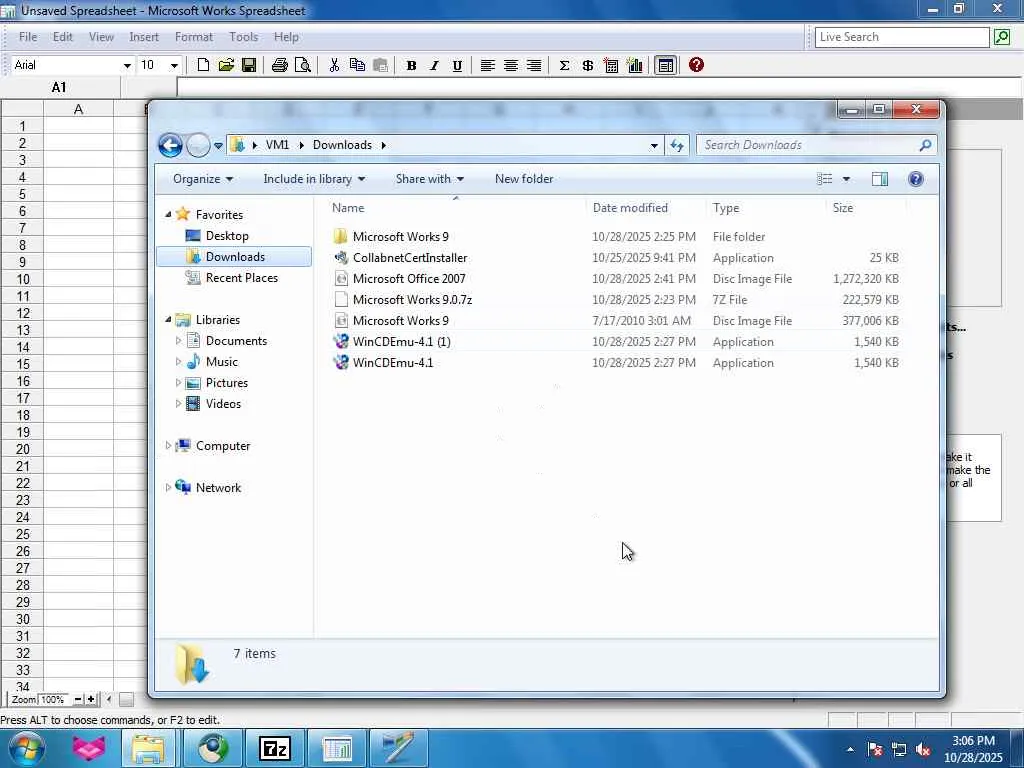Apply currency format with dollar icon

coord(588,65)
